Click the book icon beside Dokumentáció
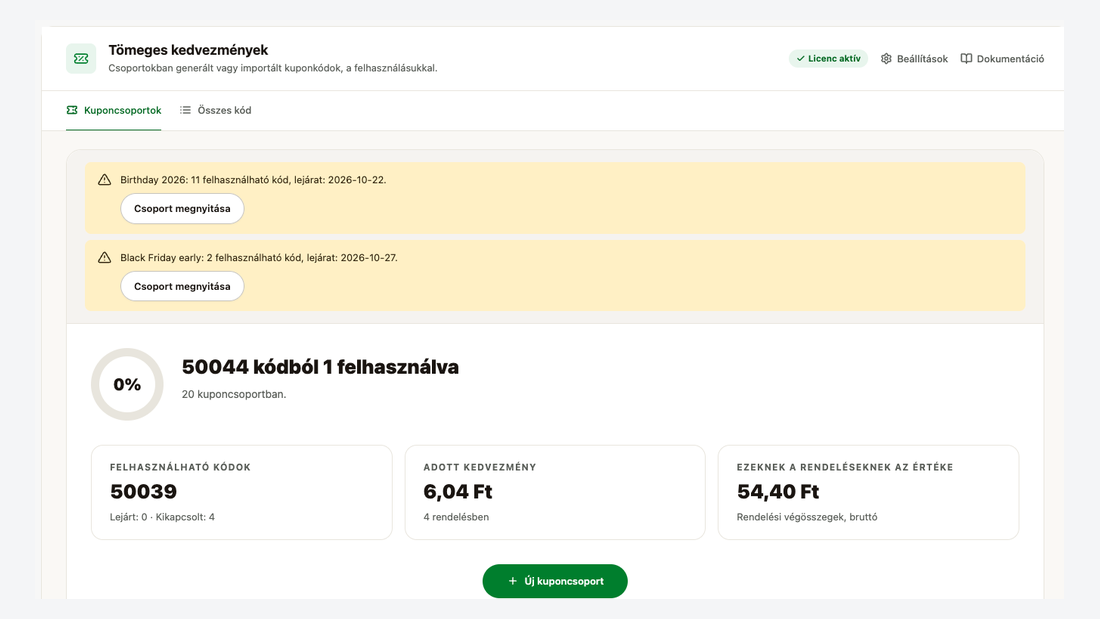This screenshot has height=619, width=1100. [x=966, y=59]
